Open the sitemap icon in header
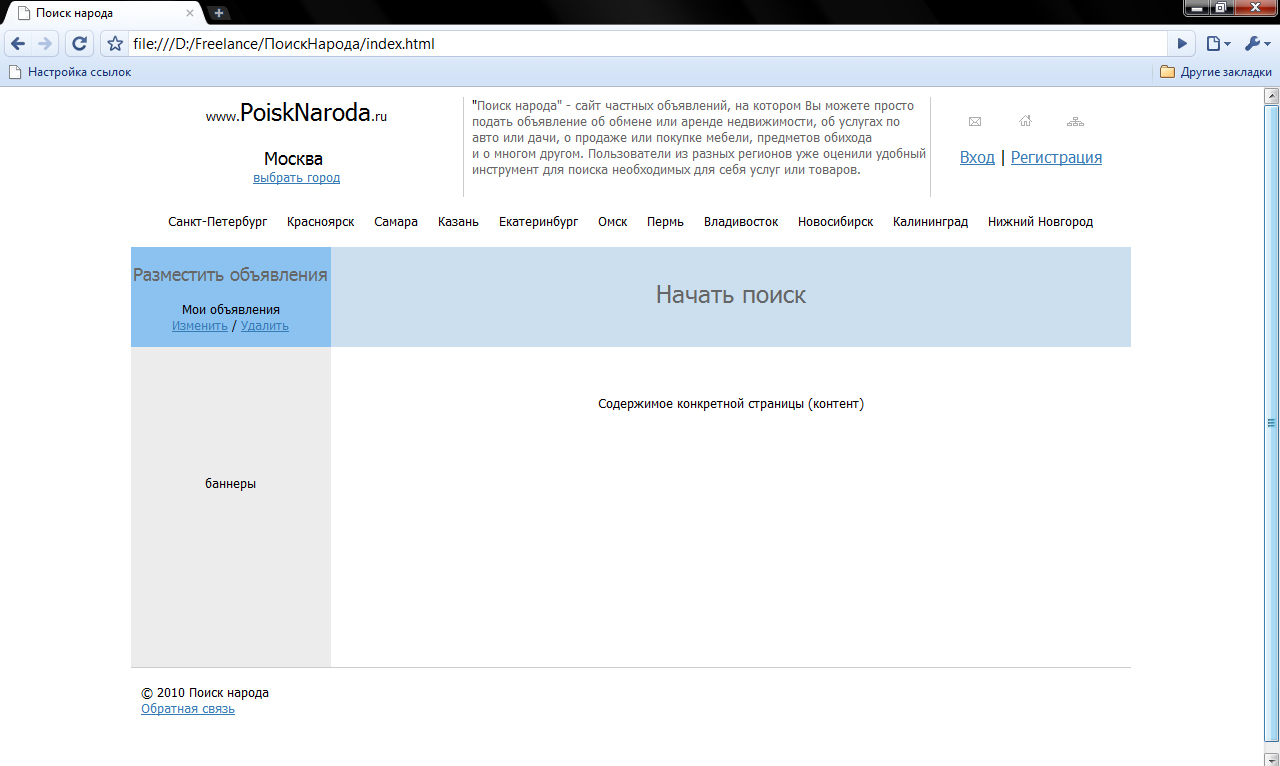This screenshot has height=766, width=1280. click(x=1075, y=122)
